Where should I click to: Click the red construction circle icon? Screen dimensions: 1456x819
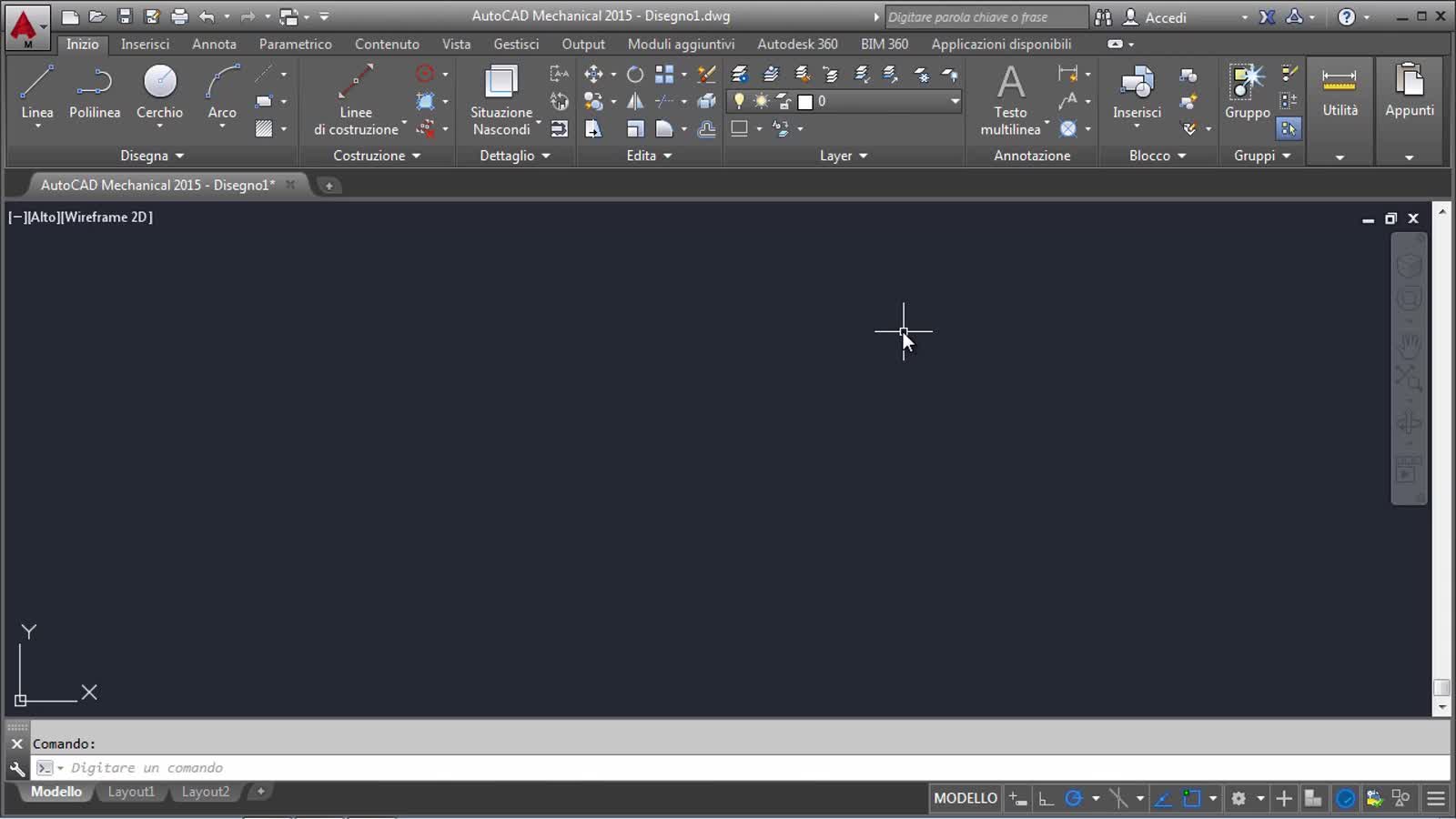(424, 74)
